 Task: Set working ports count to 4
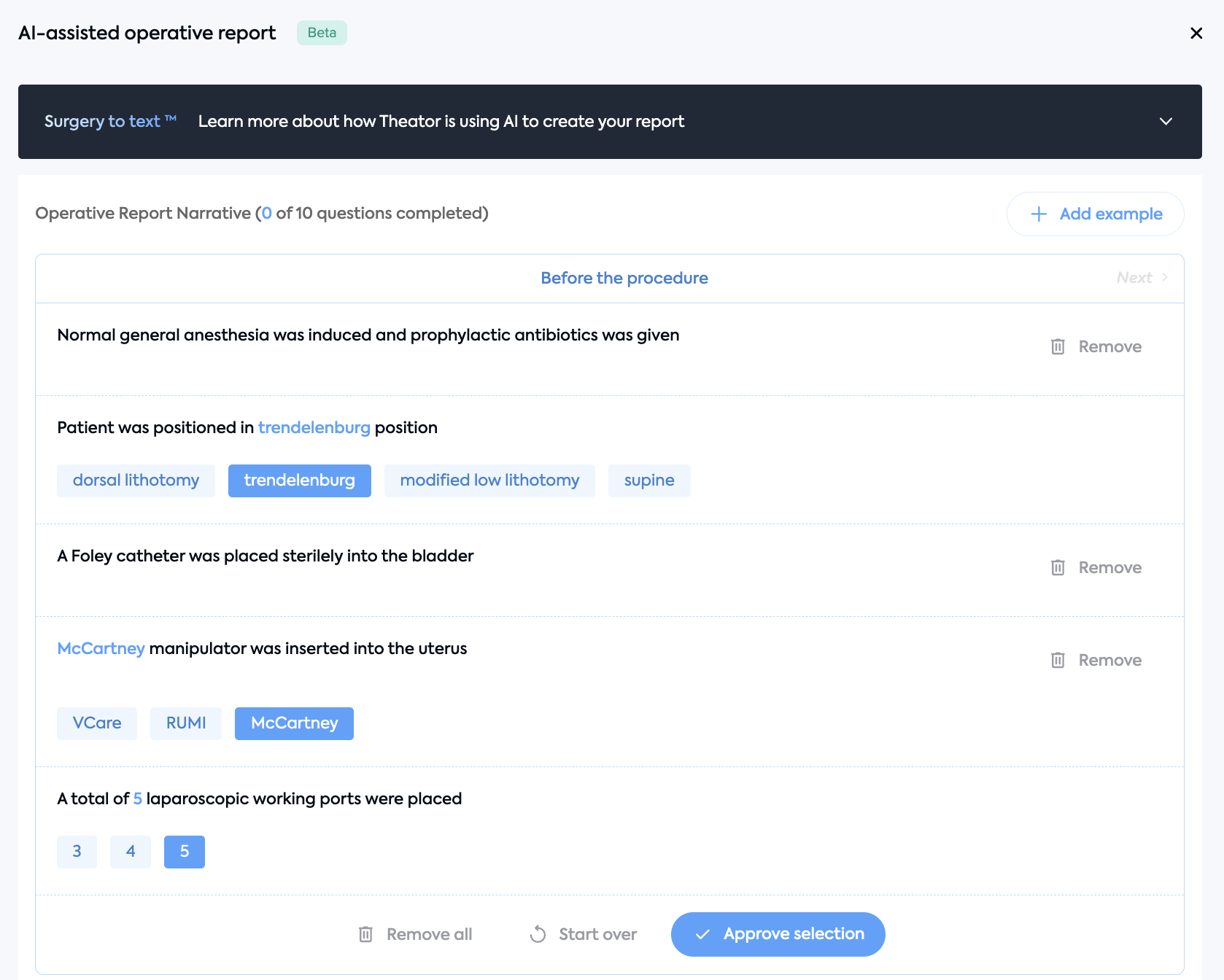click(131, 852)
